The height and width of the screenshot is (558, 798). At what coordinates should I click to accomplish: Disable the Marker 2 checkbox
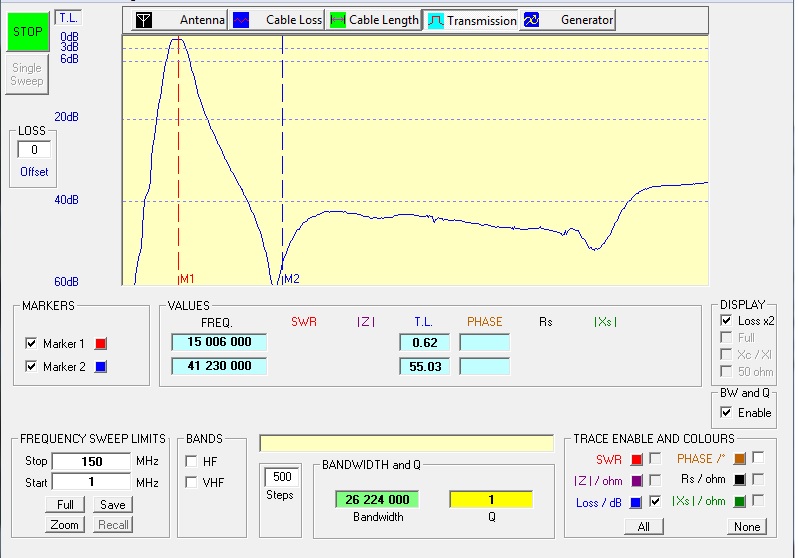point(31,367)
